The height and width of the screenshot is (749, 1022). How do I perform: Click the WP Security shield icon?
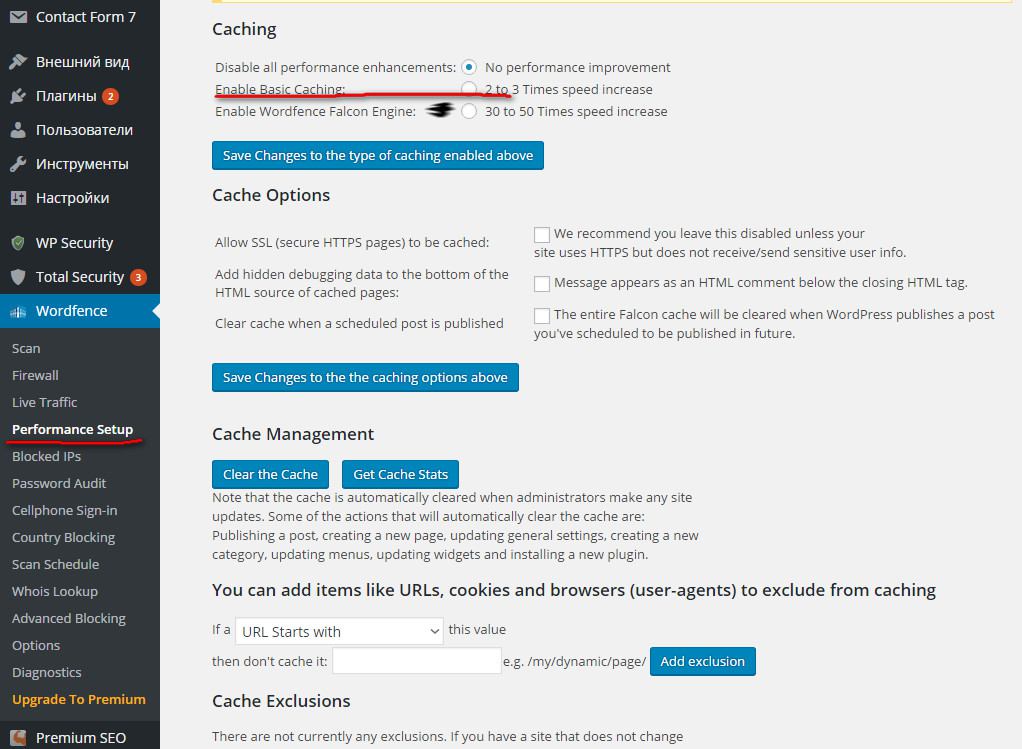[18, 243]
